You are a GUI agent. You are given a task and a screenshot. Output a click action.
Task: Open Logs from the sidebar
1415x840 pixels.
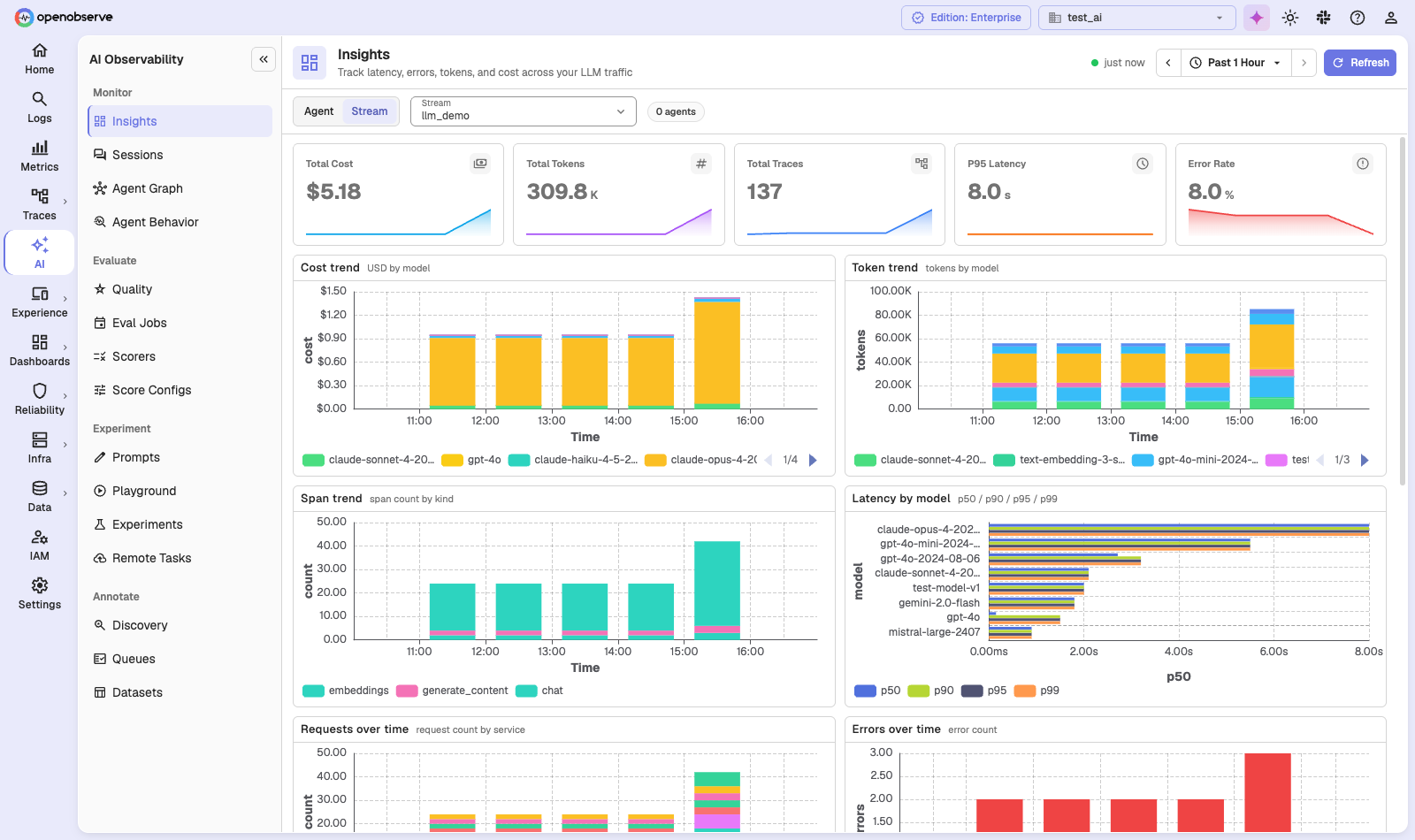click(40, 108)
